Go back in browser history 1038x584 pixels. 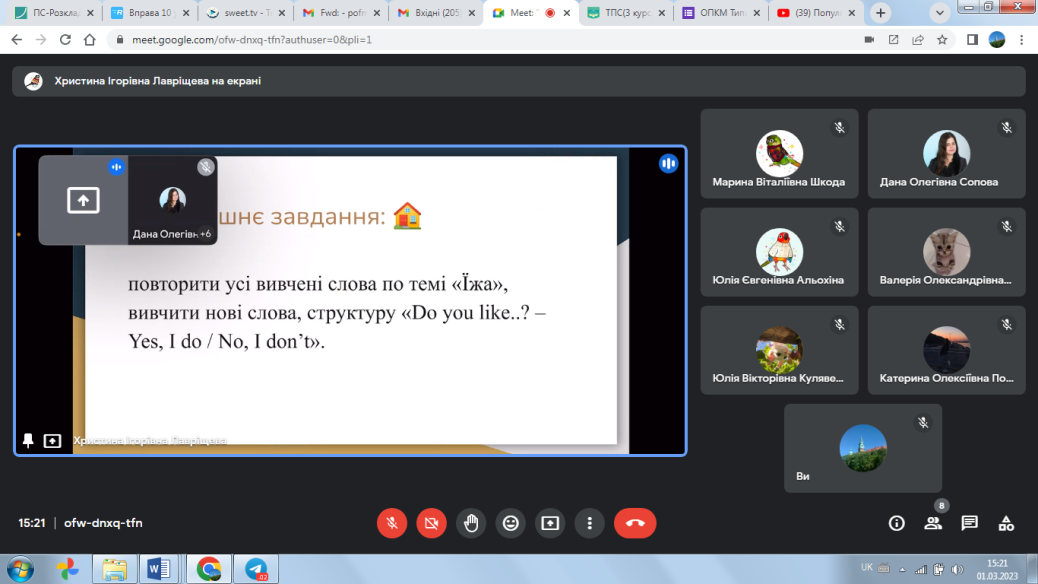17,40
